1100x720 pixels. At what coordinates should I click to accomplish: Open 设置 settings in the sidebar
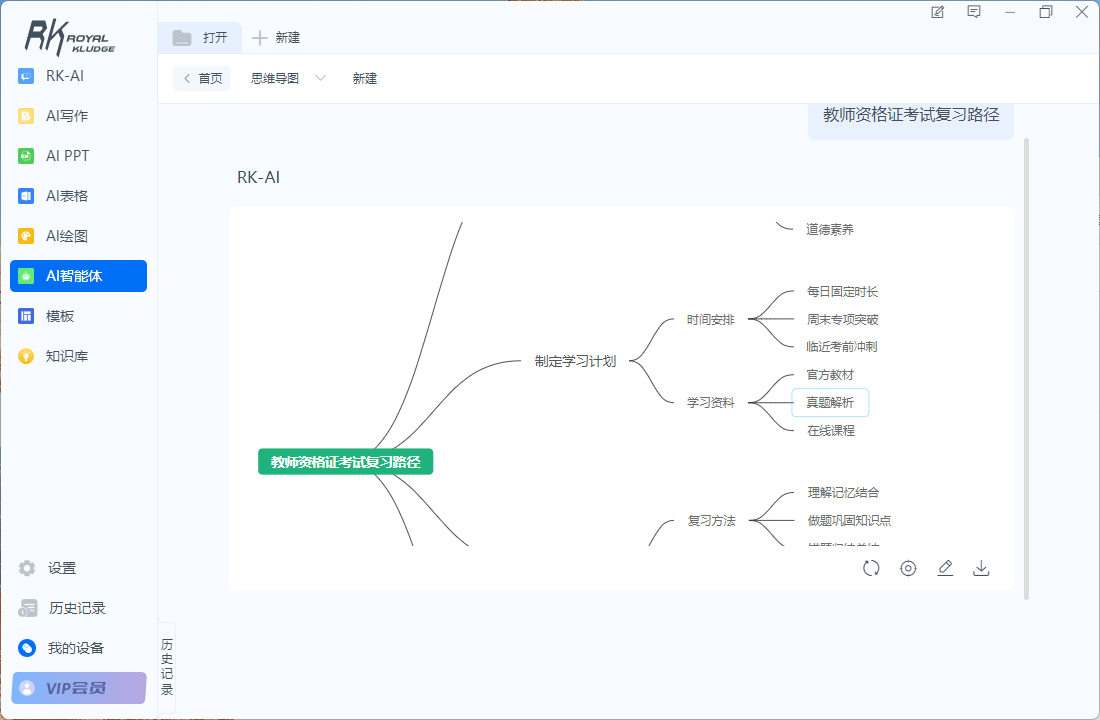click(61, 568)
